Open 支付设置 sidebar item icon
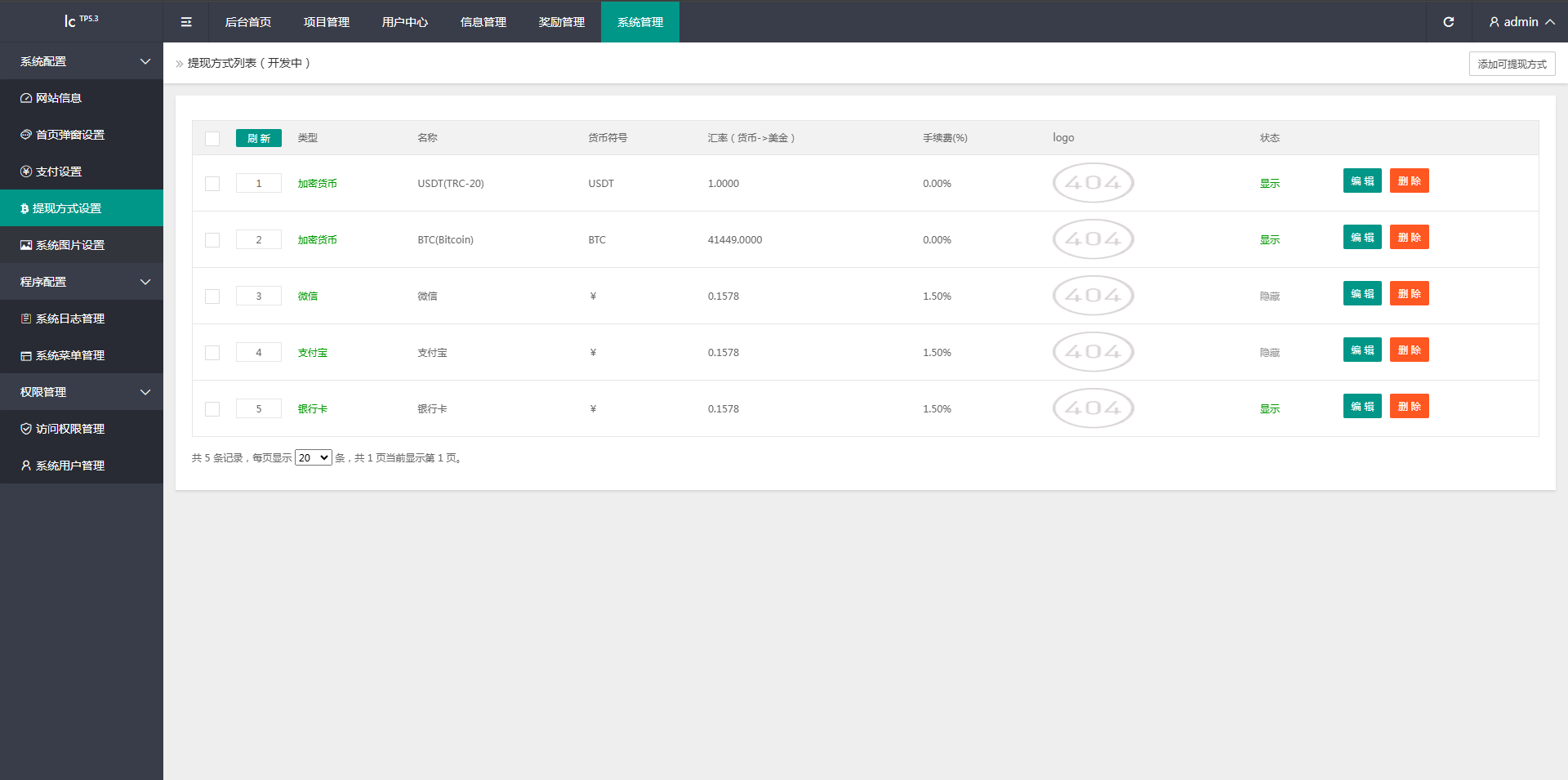The image size is (1568, 780). [x=26, y=172]
